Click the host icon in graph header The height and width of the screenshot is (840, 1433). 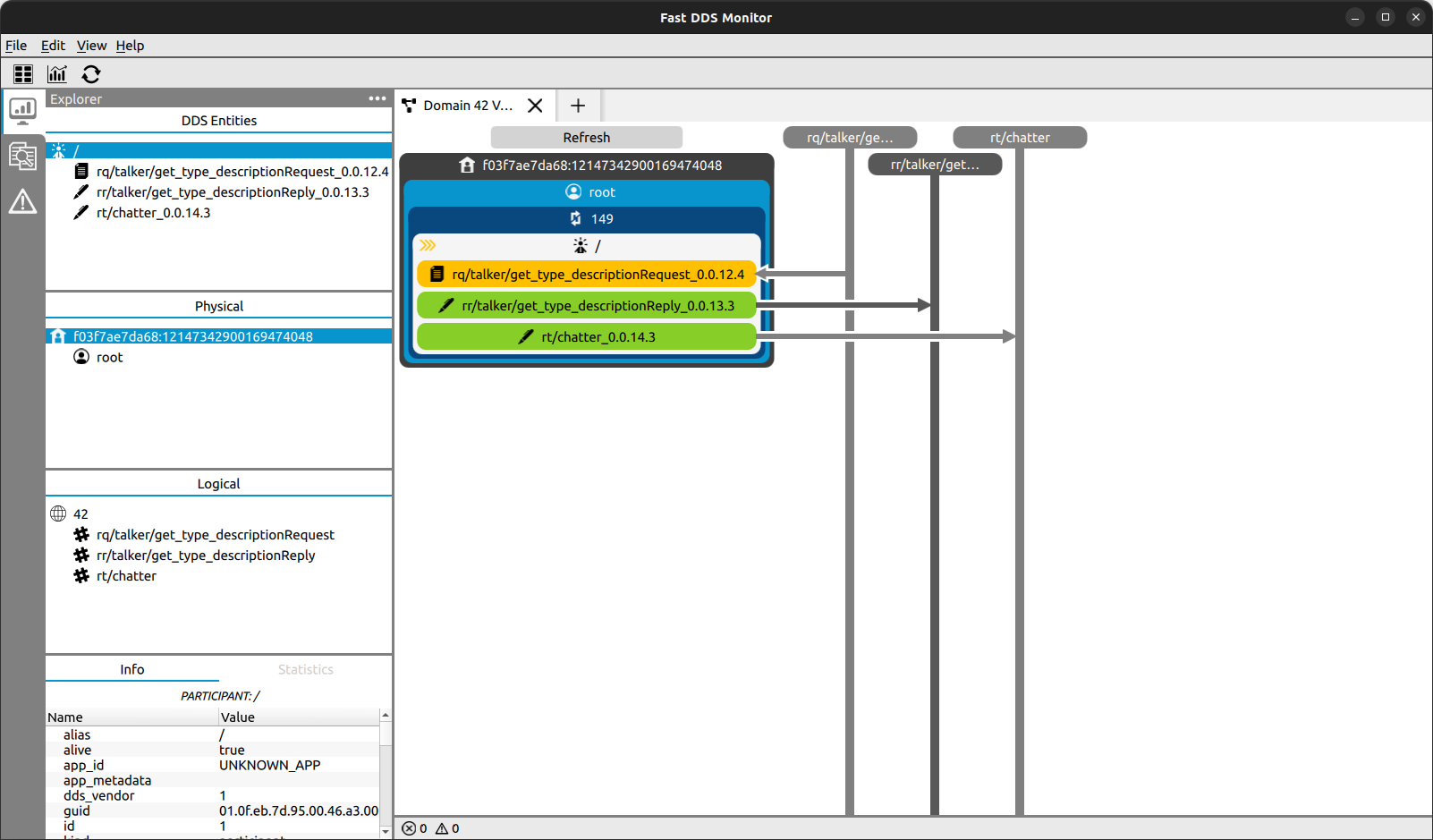467,165
